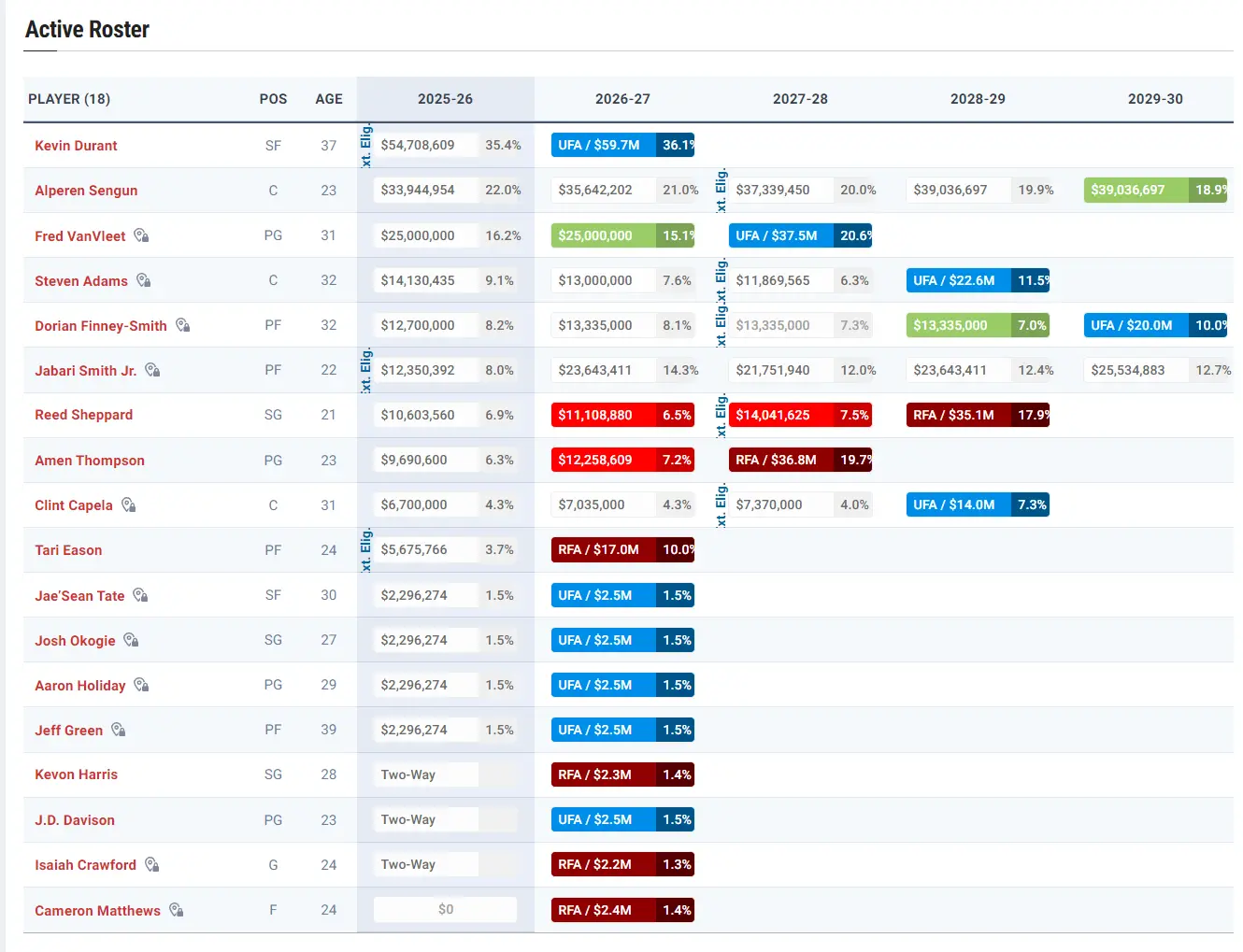The width and height of the screenshot is (1243, 952).
Task: Click the 2027-28 season column header
Action: click(x=800, y=99)
